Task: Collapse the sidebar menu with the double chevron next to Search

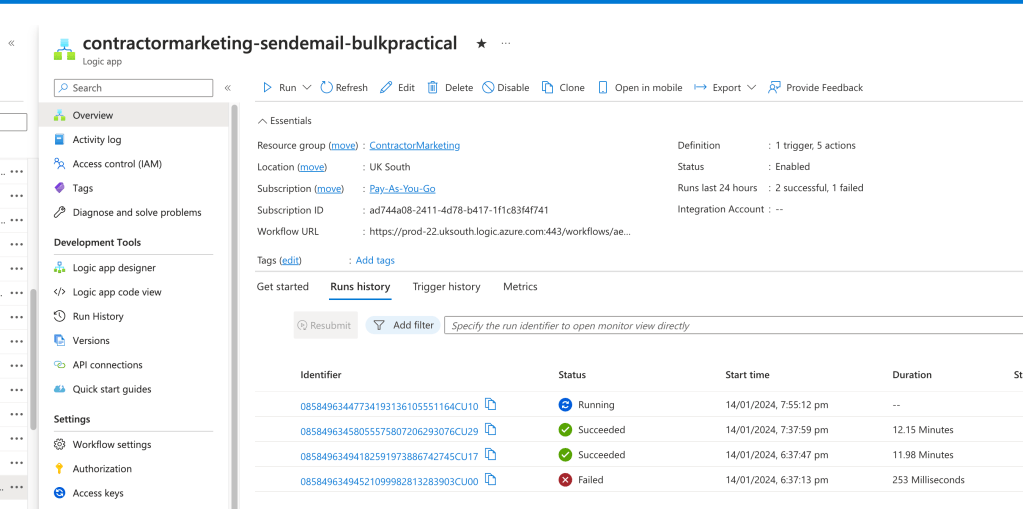Action: (228, 88)
